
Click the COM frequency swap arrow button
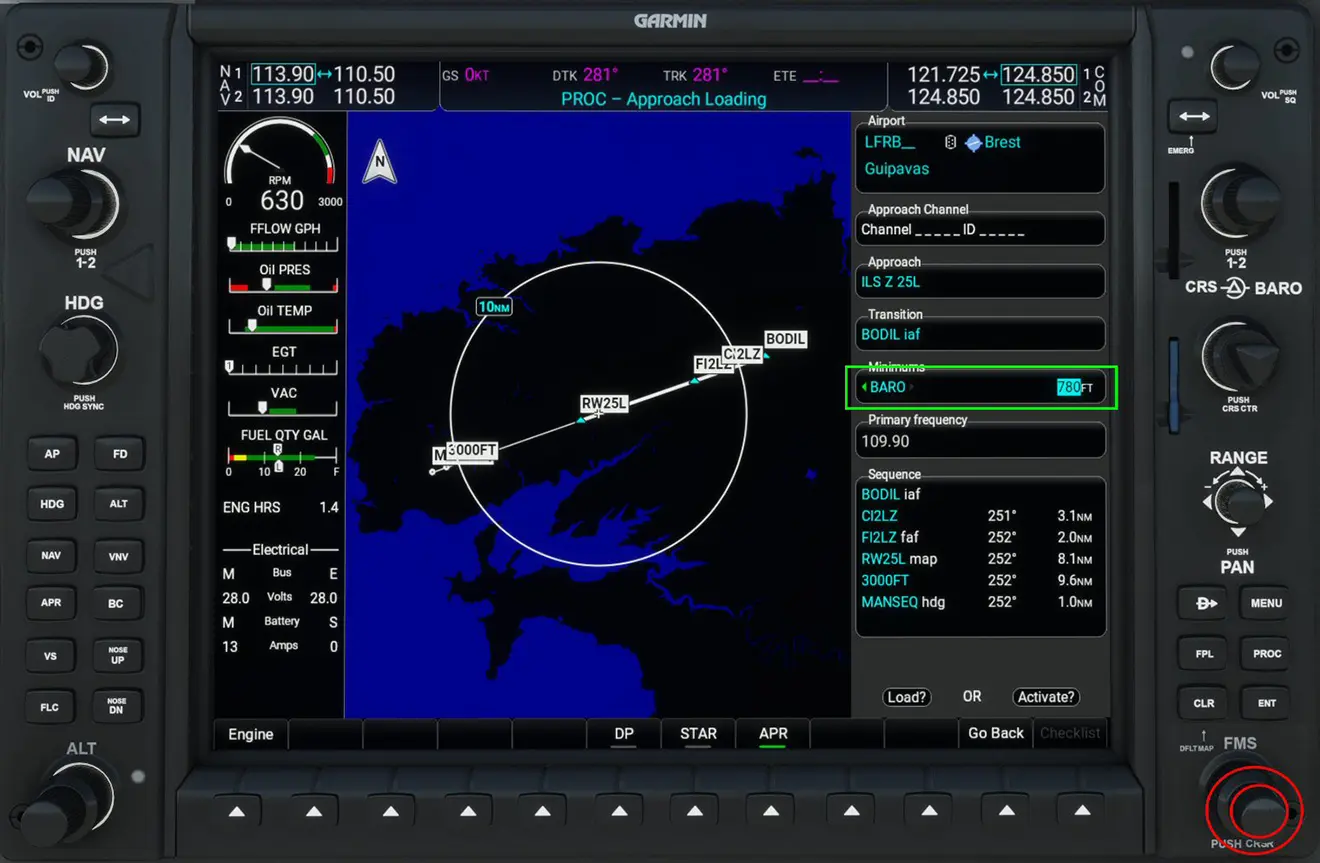coord(1194,117)
